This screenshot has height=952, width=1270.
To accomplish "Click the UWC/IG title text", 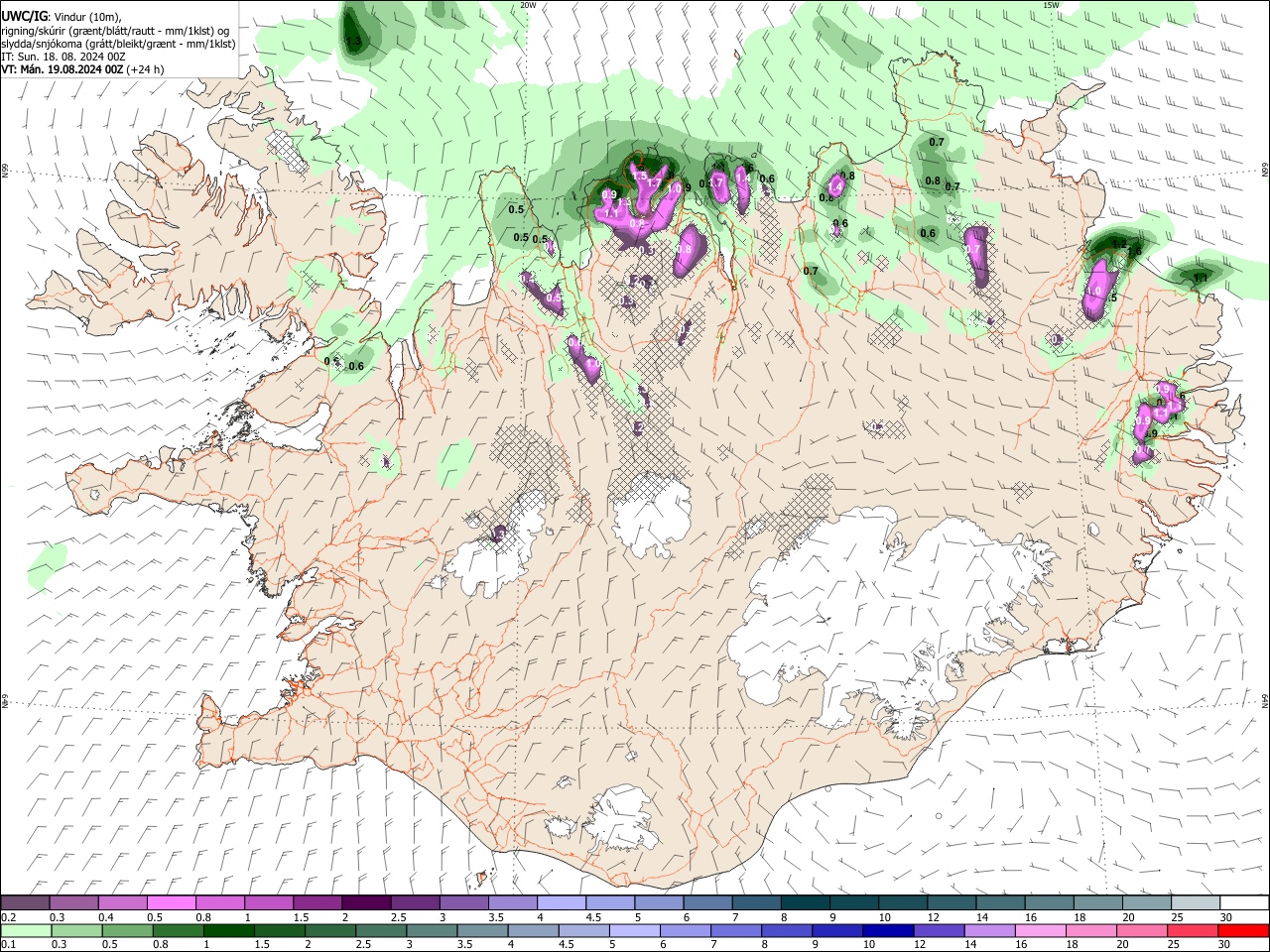I will (x=24, y=15).
